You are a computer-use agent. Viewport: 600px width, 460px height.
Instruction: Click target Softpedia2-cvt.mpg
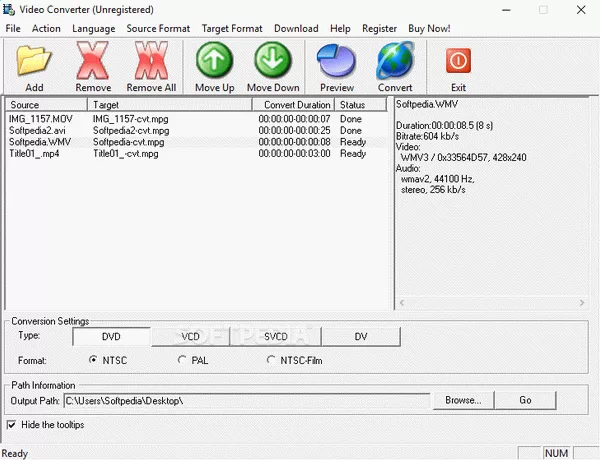tap(131, 130)
